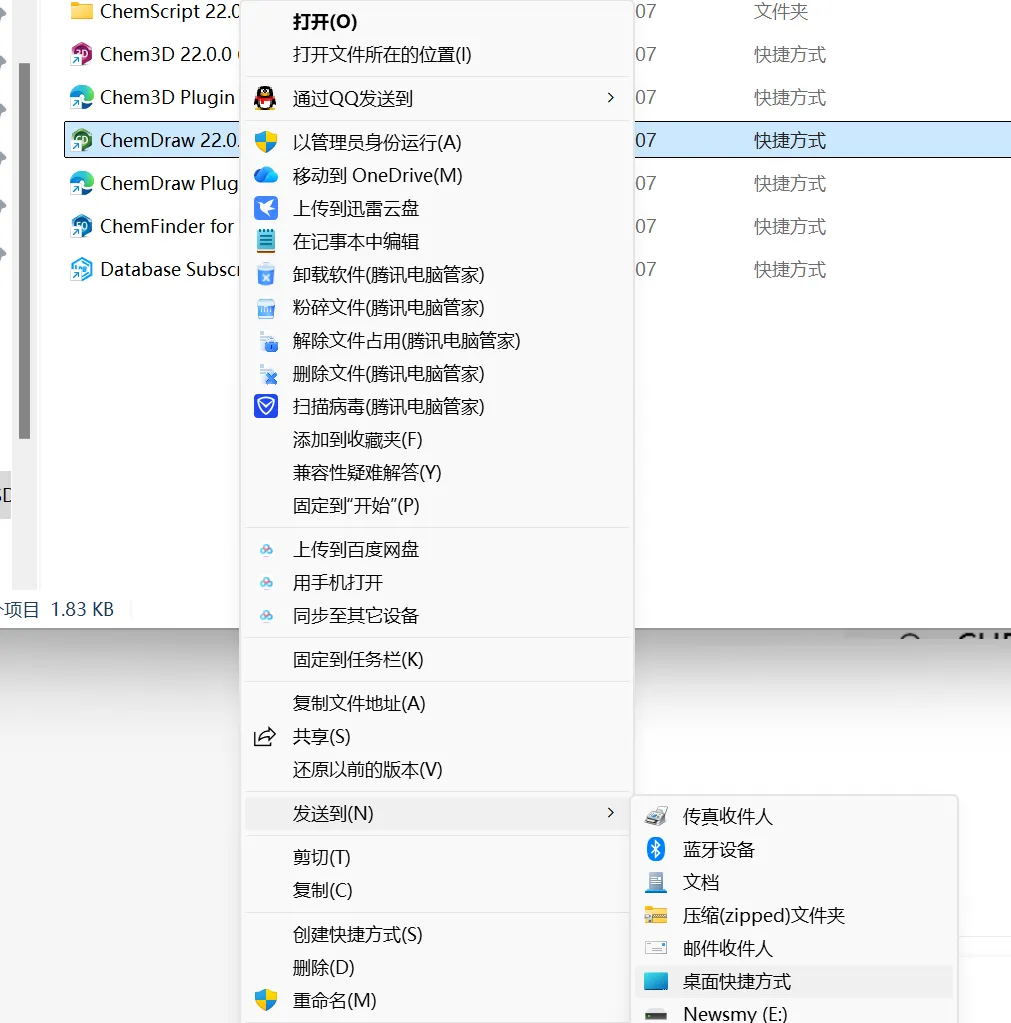
Task: Choose 蓝牙设备 in the send-to submenu
Action: [719, 849]
